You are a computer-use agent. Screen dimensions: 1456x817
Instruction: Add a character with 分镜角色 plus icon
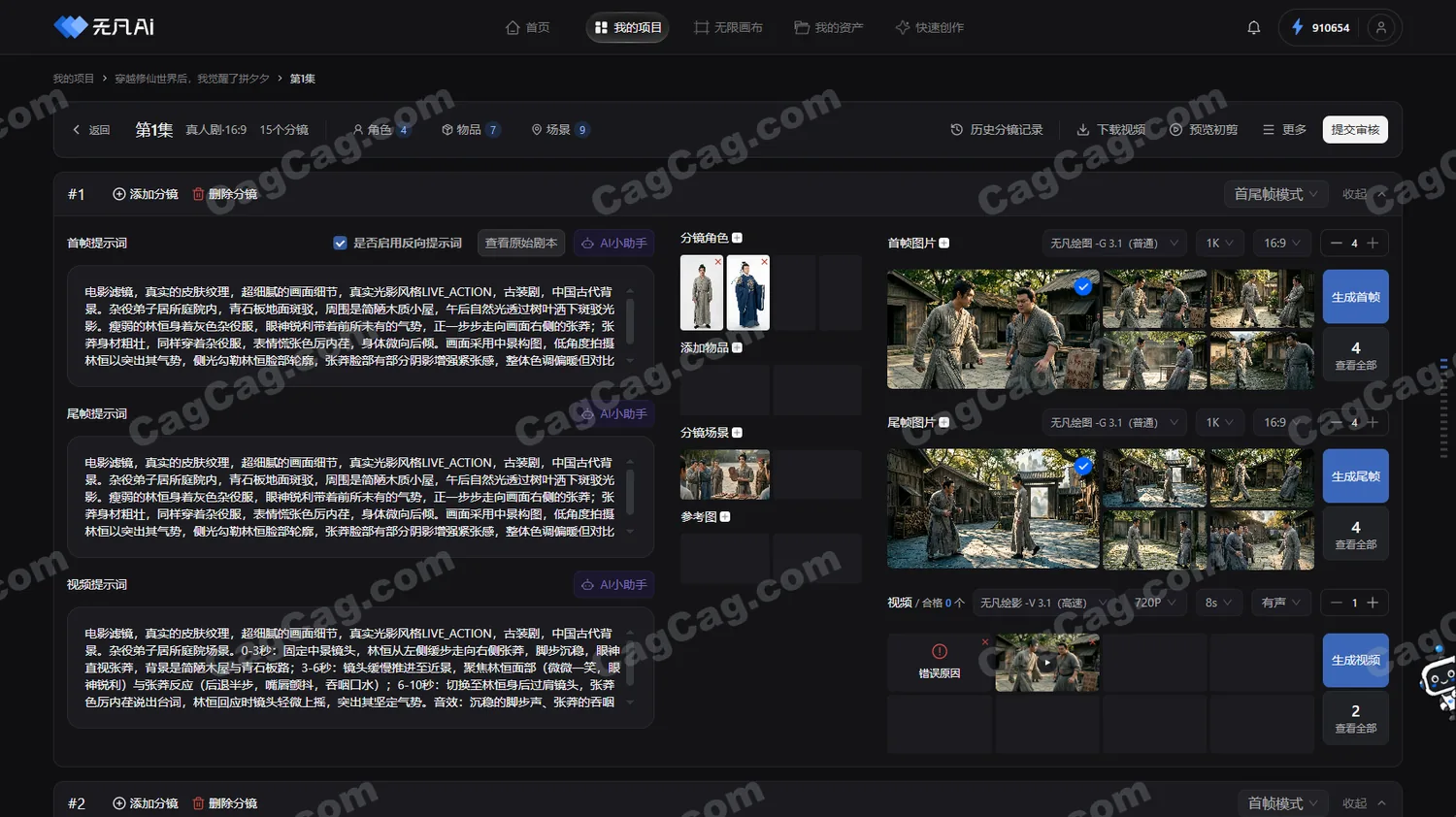click(x=737, y=238)
